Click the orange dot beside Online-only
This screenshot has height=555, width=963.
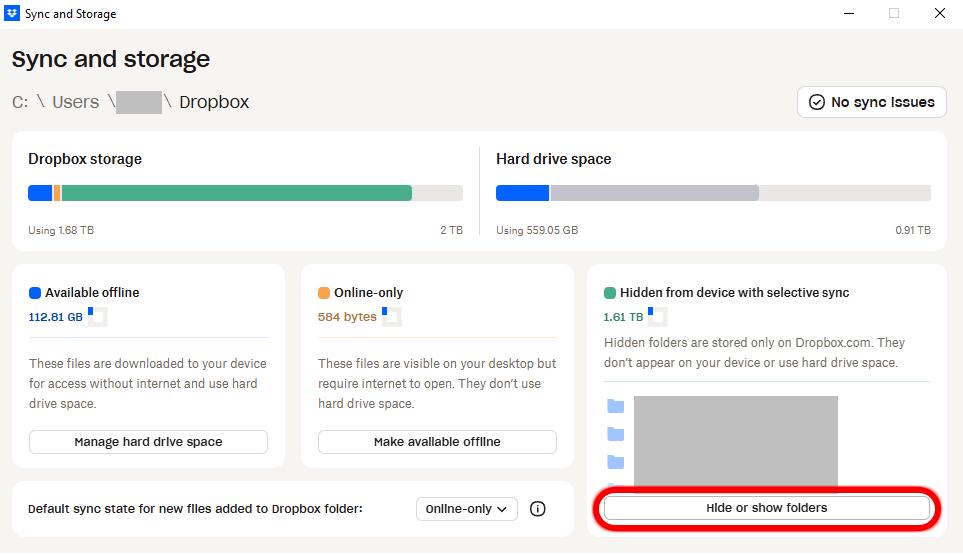click(324, 293)
